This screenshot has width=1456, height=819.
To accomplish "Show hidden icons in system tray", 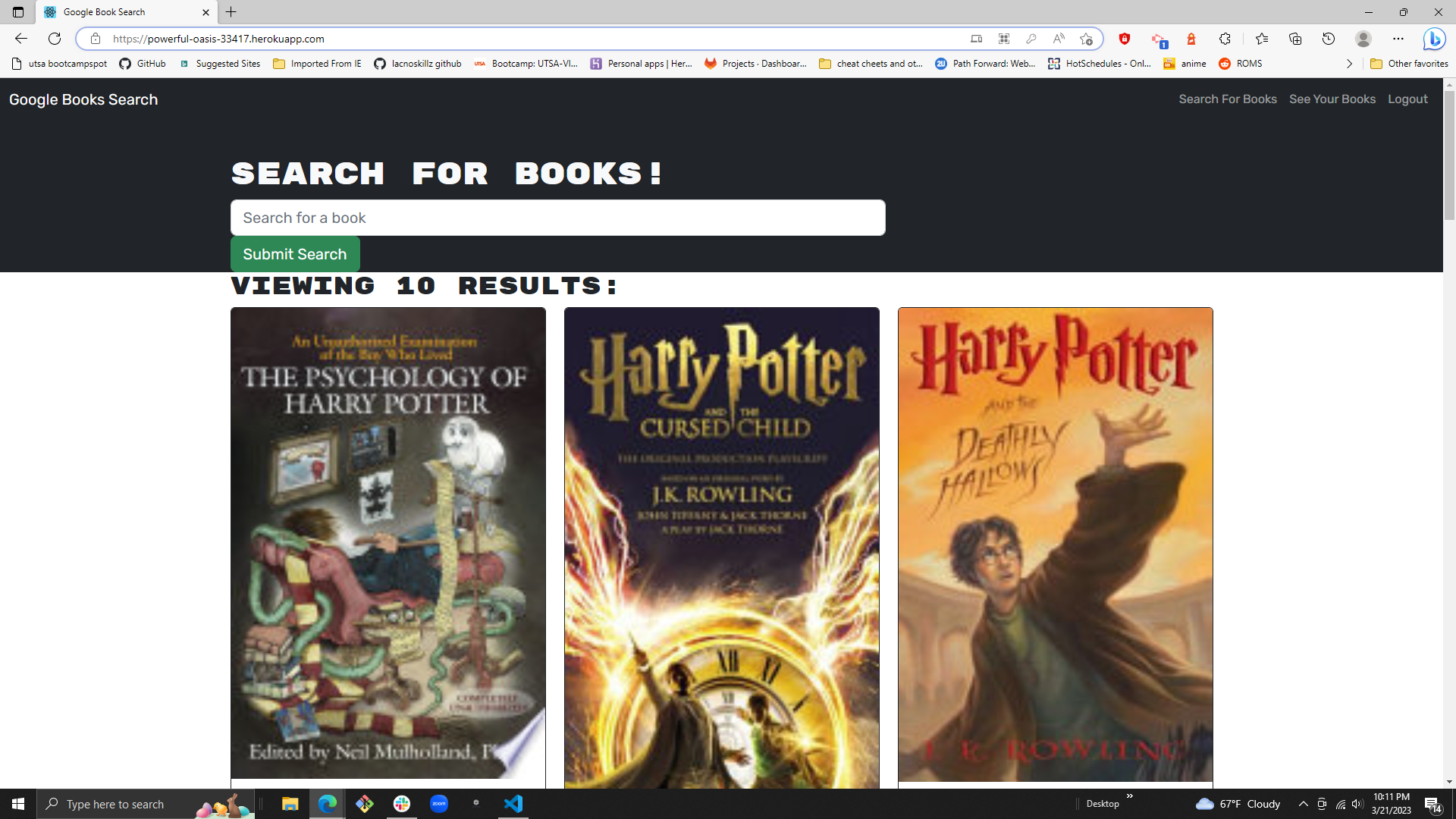I will [1304, 804].
